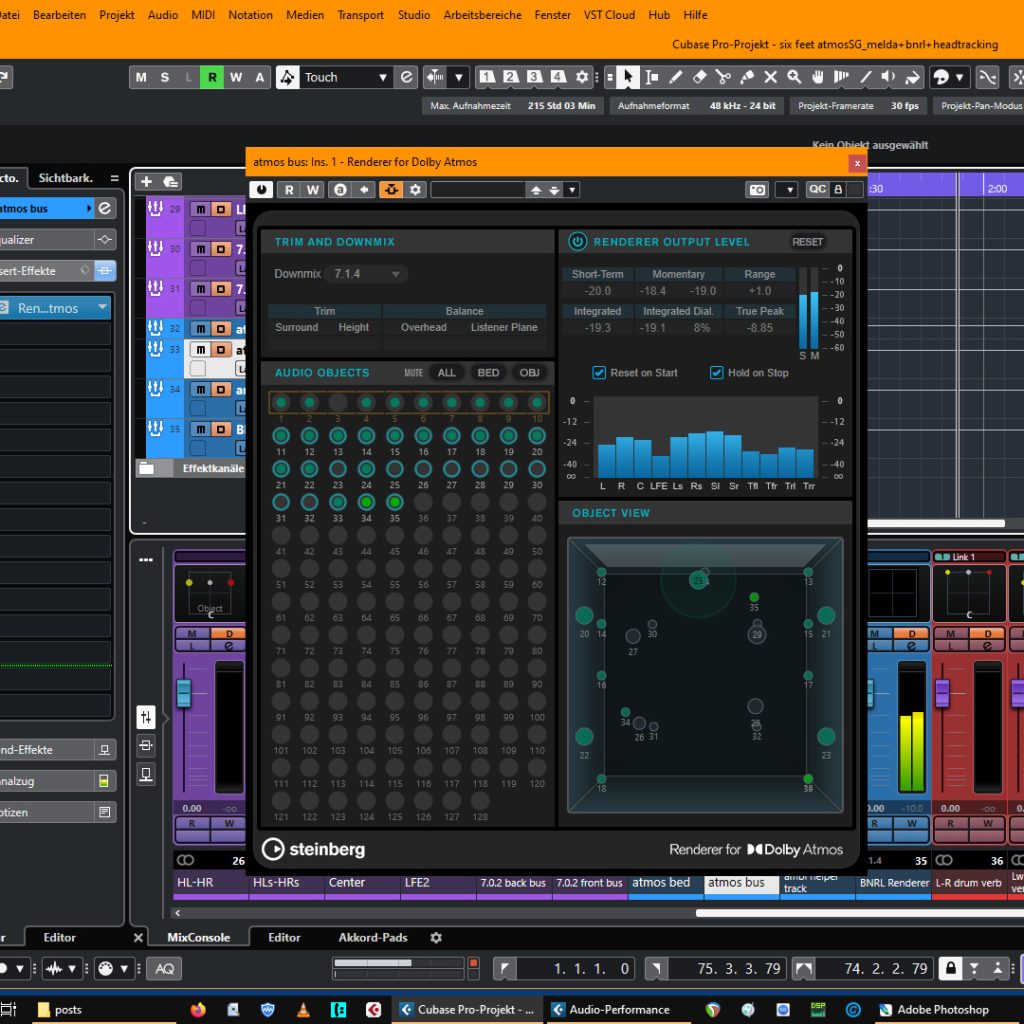Select the Play speaker tool
Screen dimensions: 1024x1024
click(888, 77)
